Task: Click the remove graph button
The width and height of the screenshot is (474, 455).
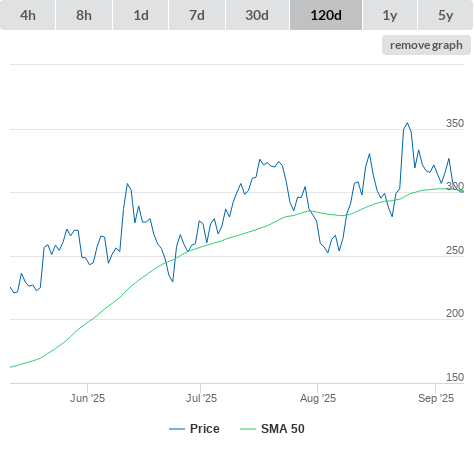Action: click(426, 45)
